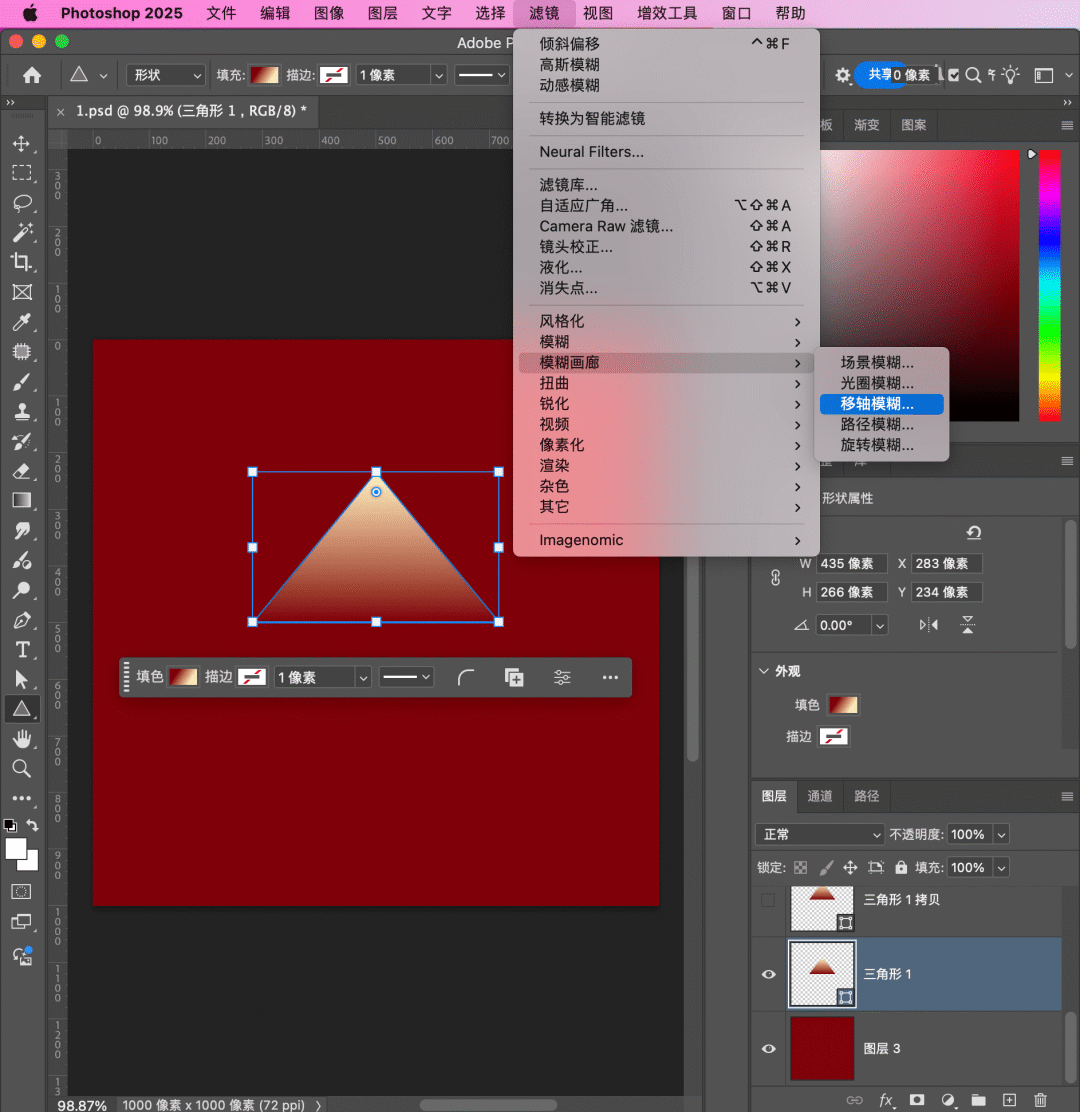The width and height of the screenshot is (1080, 1112).
Task: Show the 三角形 1 拷贝 layer
Action: (x=768, y=900)
